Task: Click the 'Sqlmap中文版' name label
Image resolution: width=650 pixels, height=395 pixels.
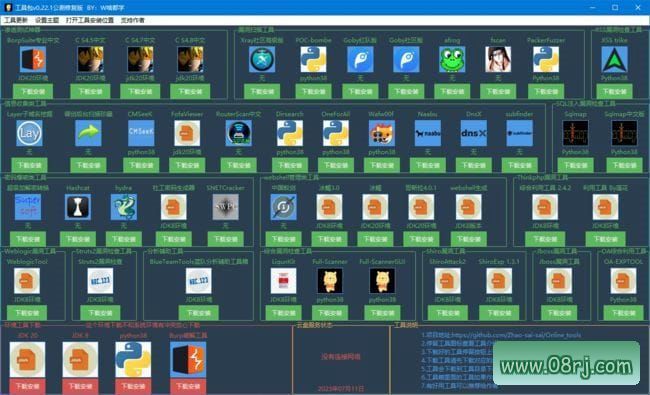Action: [x=624, y=114]
